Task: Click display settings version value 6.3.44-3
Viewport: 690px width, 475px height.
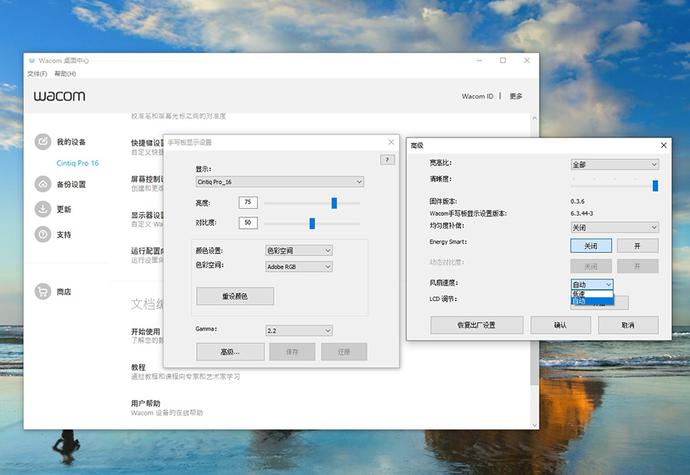Action: [x=582, y=213]
